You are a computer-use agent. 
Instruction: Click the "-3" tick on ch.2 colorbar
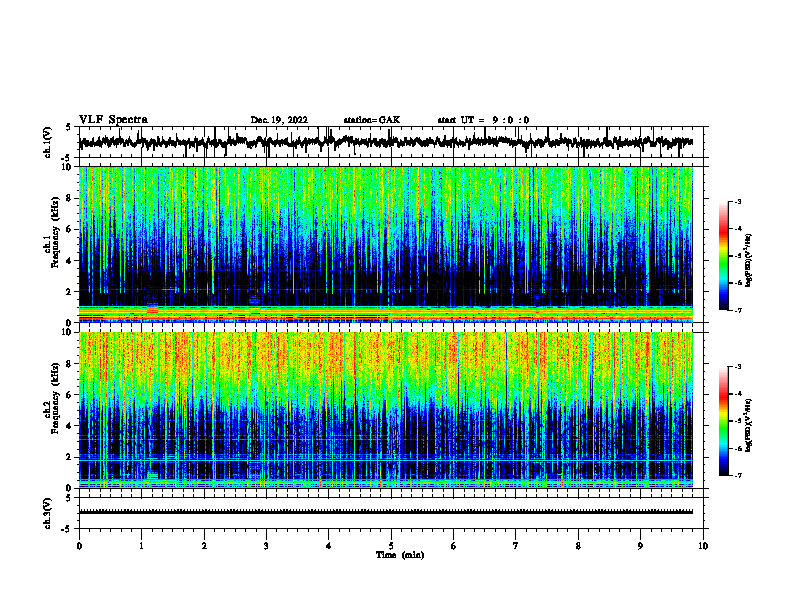point(738,367)
